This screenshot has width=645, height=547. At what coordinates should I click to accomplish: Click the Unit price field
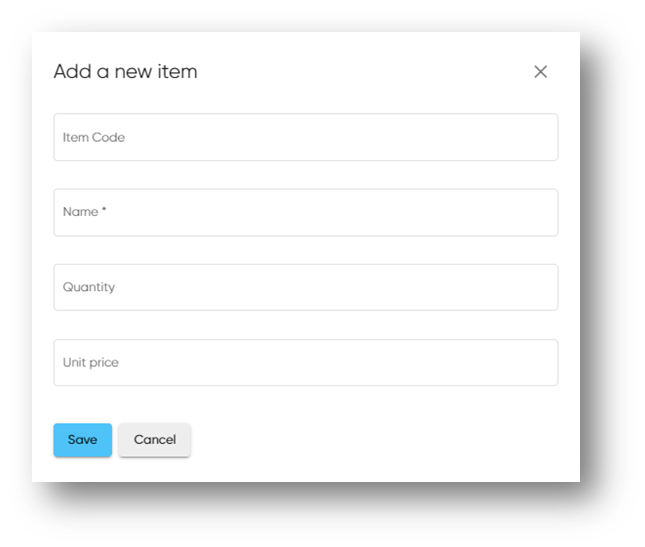pyautogui.click(x=306, y=362)
